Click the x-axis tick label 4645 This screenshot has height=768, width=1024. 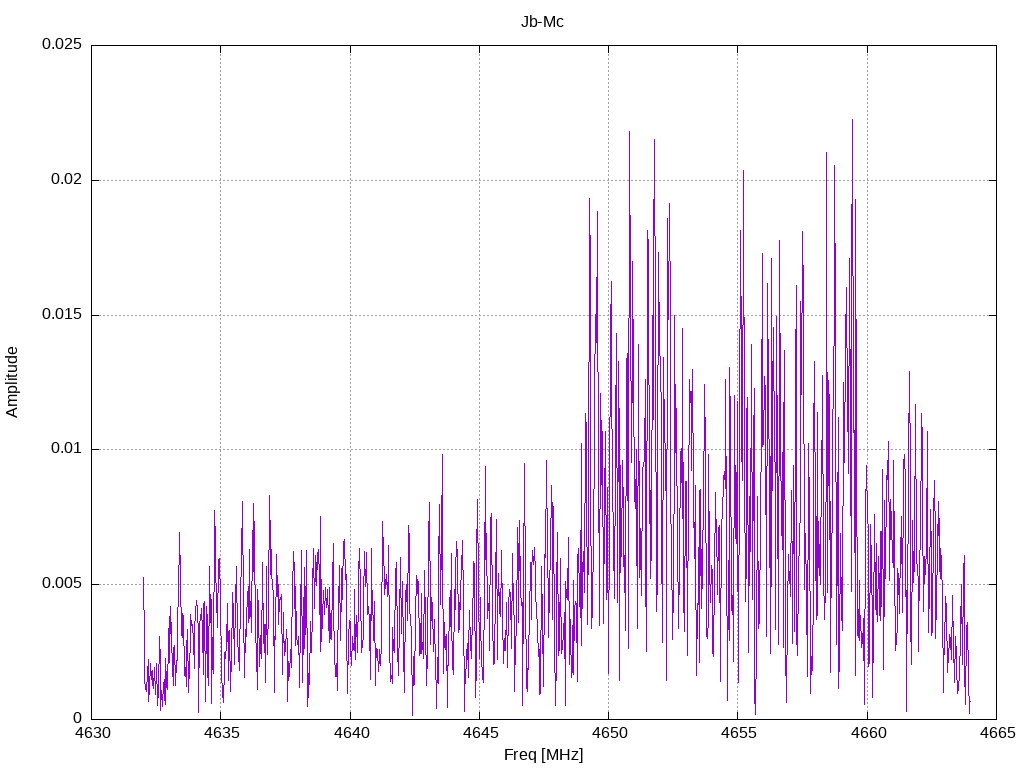(480, 733)
